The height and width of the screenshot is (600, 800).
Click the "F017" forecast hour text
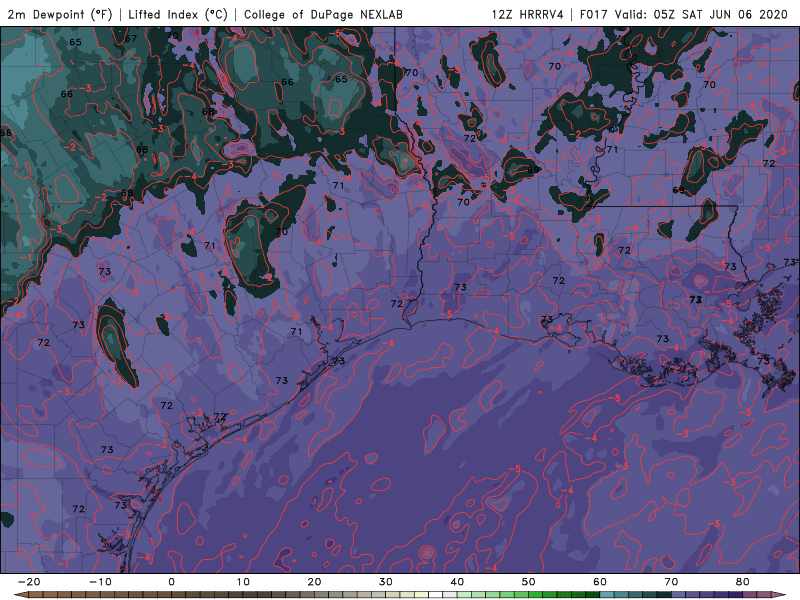[x=594, y=15]
